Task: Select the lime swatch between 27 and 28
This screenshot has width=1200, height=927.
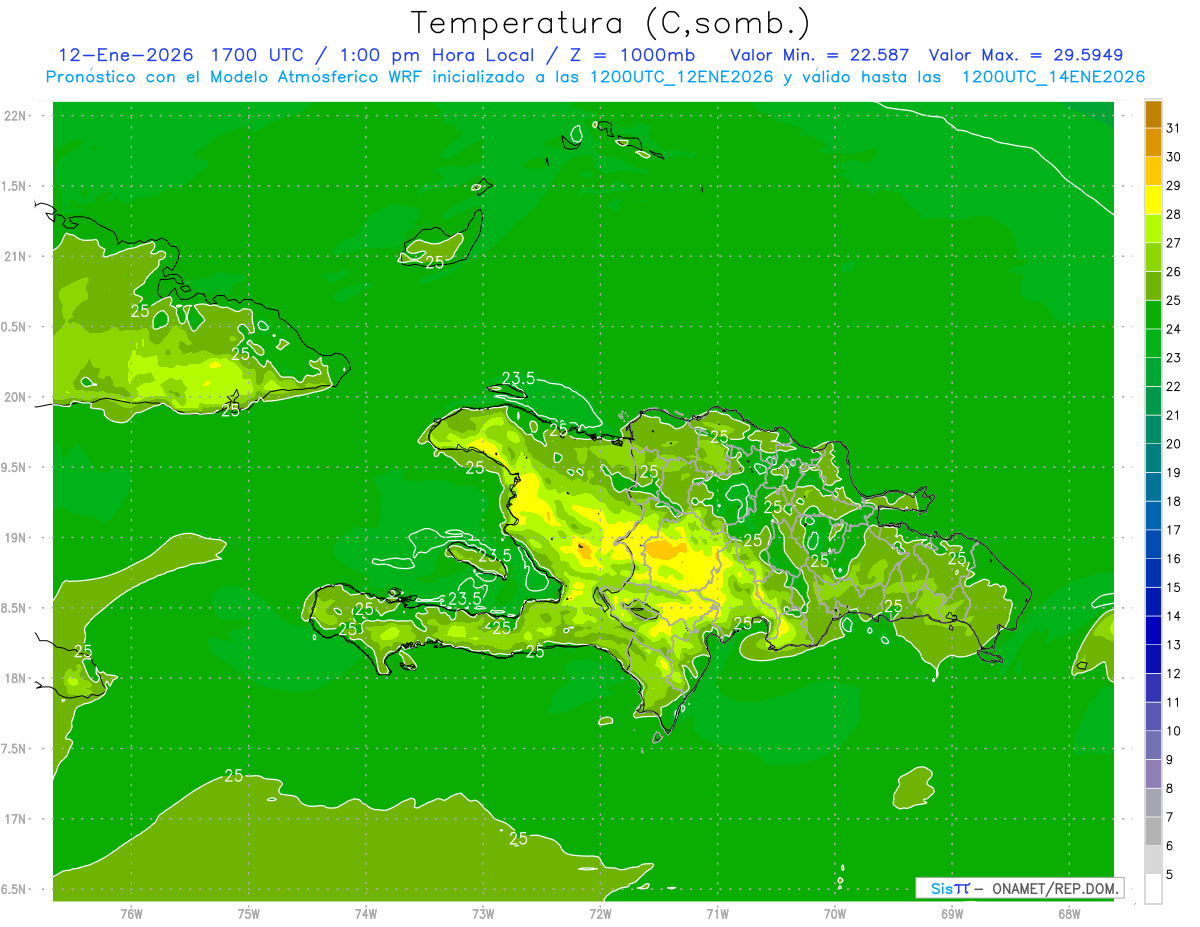Action: click(1153, 228)
